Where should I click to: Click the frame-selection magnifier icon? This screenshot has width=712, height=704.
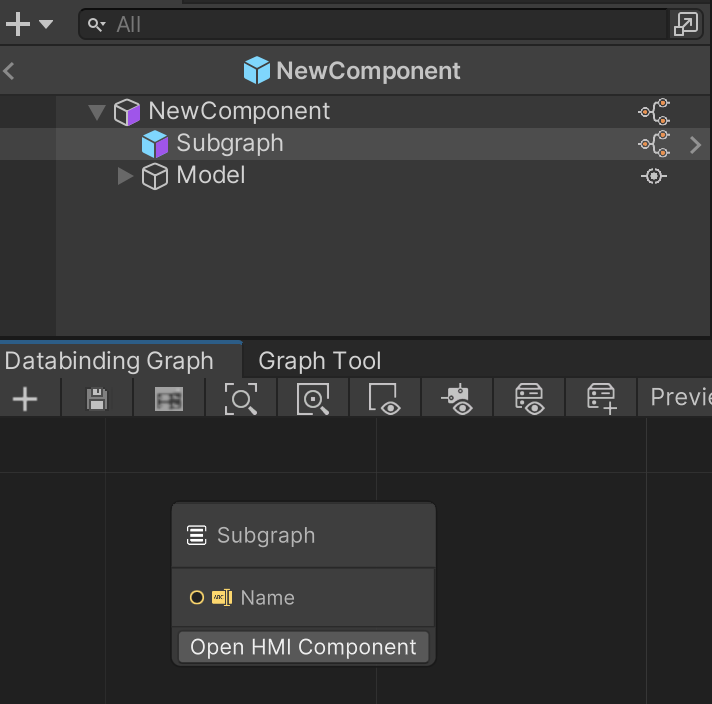312,399
